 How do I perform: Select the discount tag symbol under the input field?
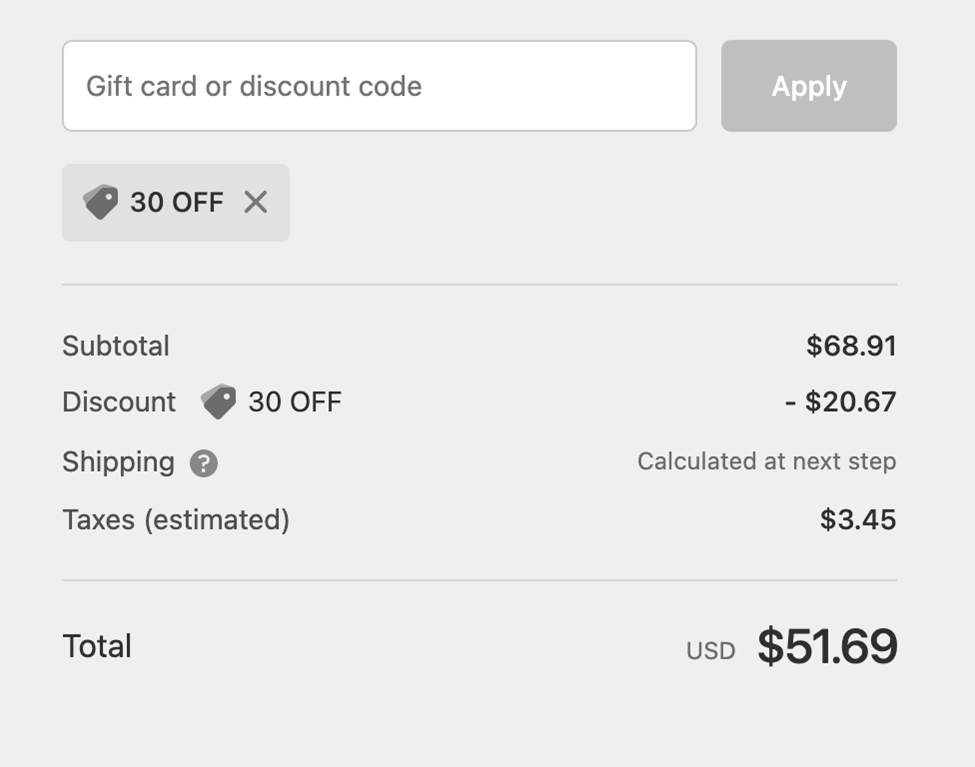point(101,202)
